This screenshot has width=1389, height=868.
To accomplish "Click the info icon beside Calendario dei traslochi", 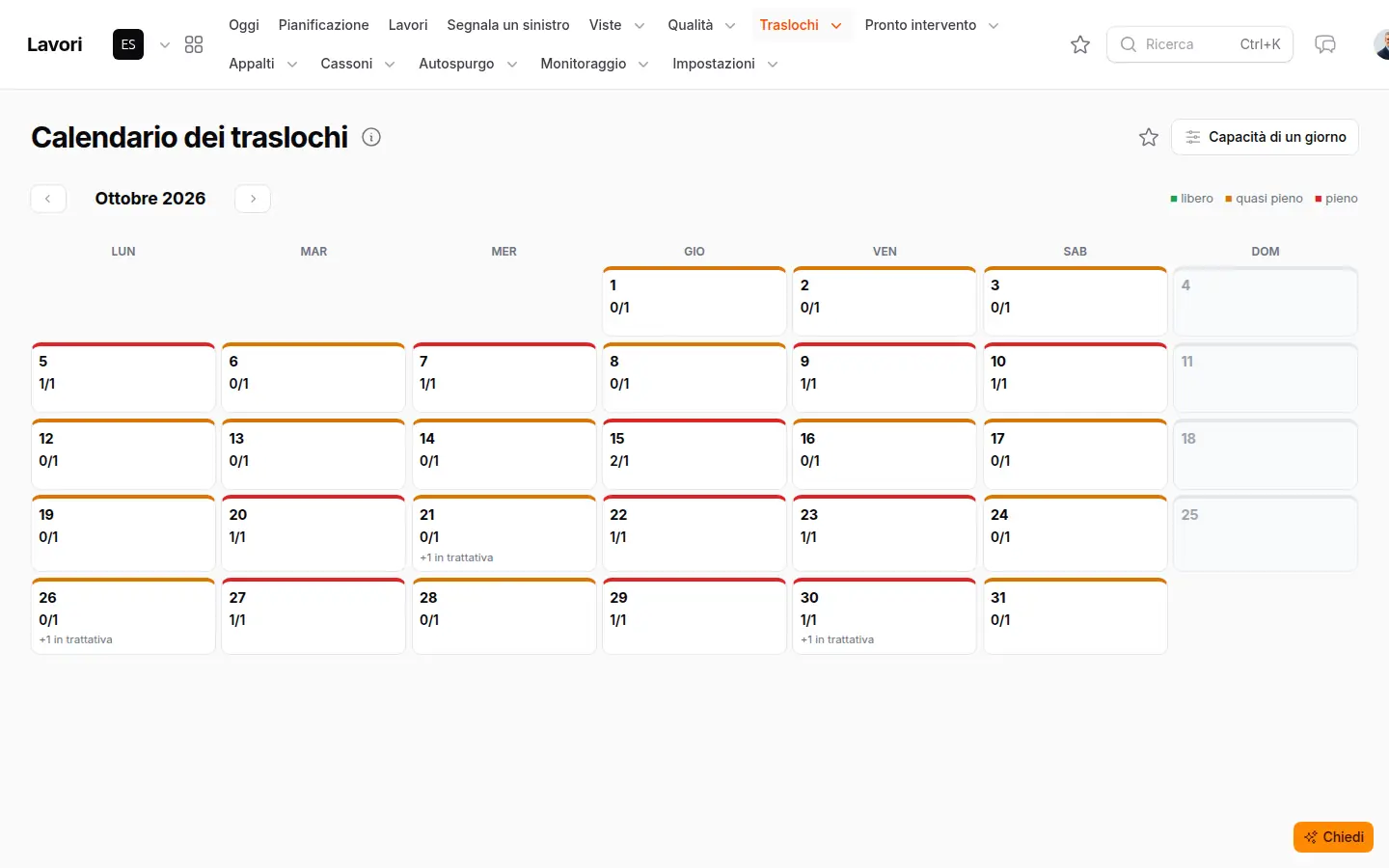I will [x=371, y=137].
